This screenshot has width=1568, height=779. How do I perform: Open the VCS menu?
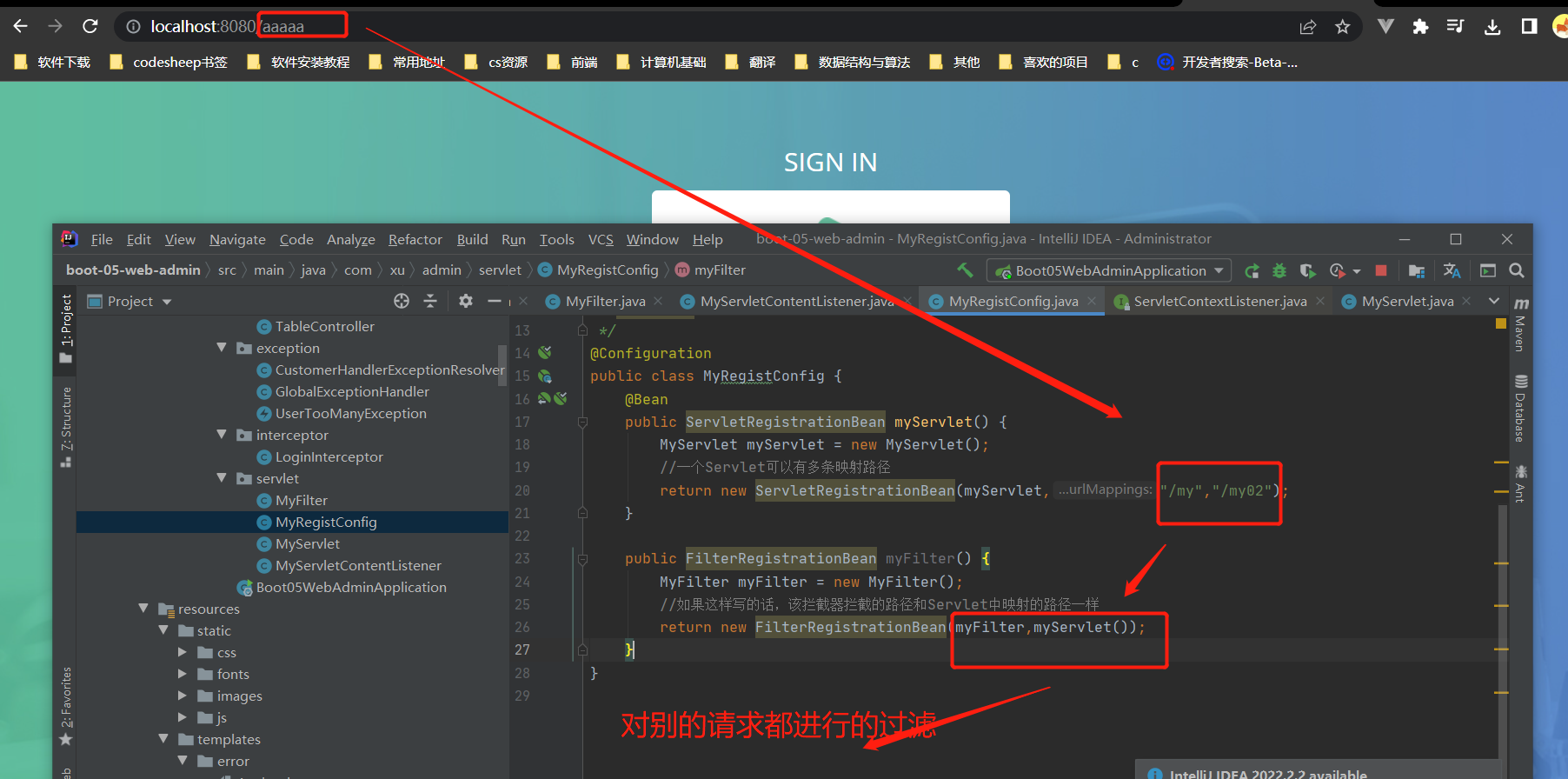(601, 239)
